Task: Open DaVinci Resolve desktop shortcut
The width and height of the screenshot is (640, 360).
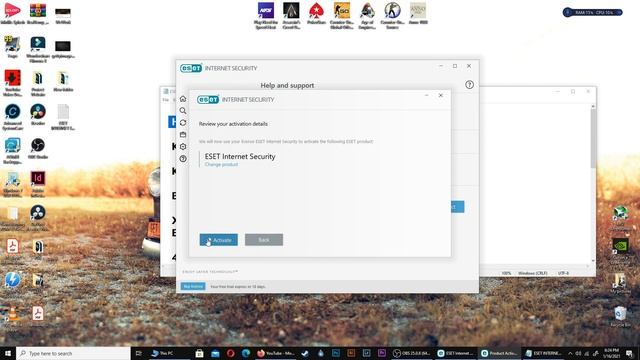Action: point(38,115)
